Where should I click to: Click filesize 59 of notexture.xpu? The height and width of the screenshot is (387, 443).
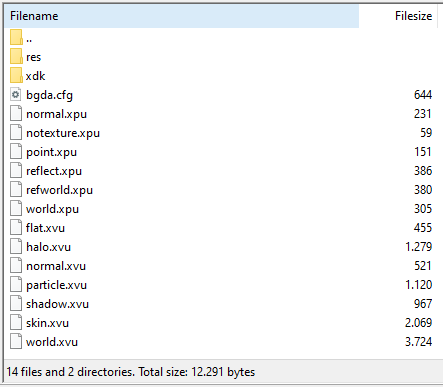(426, 133)
